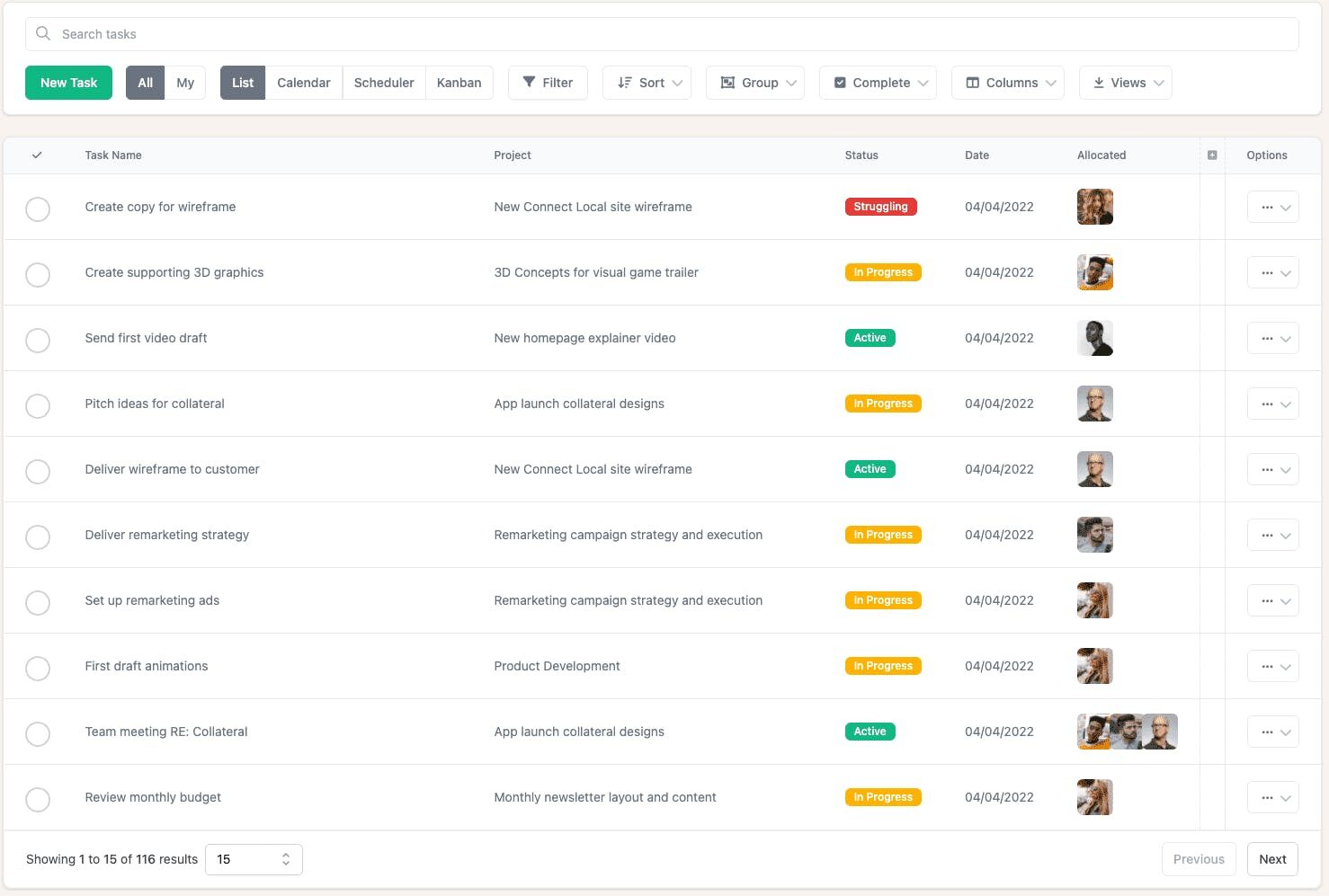Image resolution: width=1329 pixels, height=896 pixels.
Task: Click the Status column header
Action: pyautogui.click(x=861, y=155)
